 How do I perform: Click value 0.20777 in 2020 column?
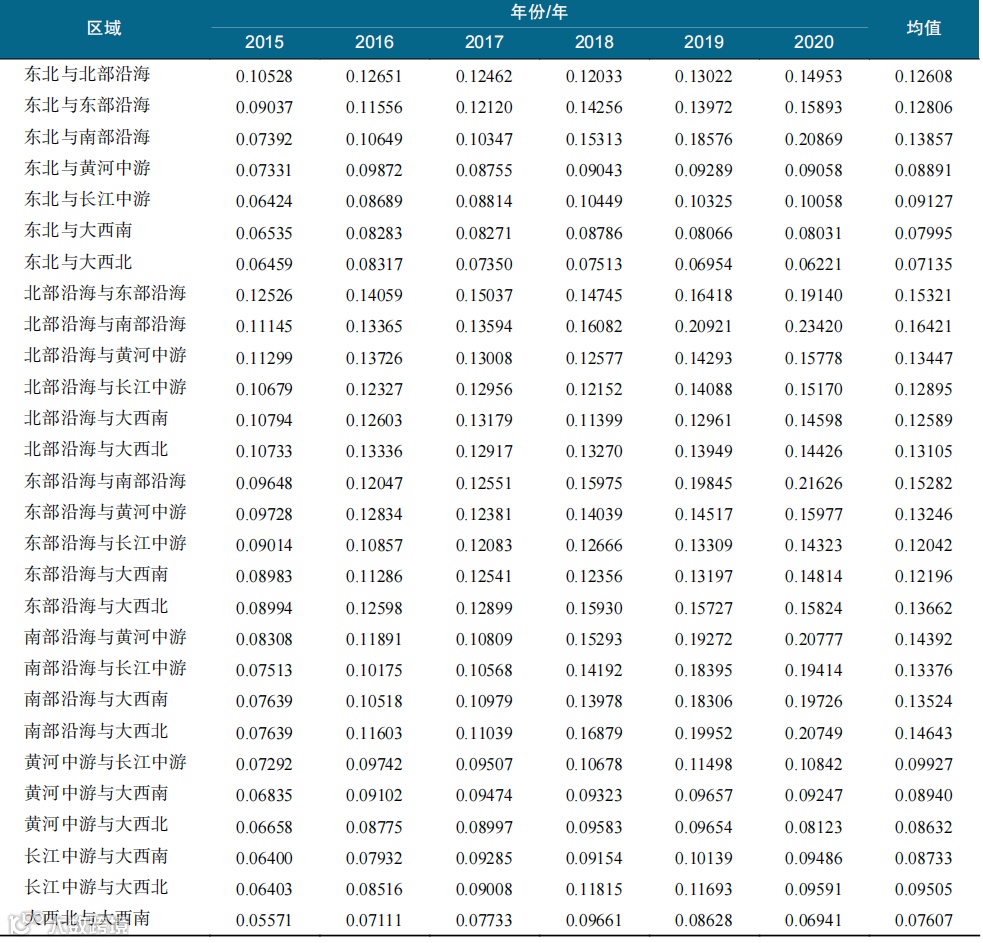point(814,640)
